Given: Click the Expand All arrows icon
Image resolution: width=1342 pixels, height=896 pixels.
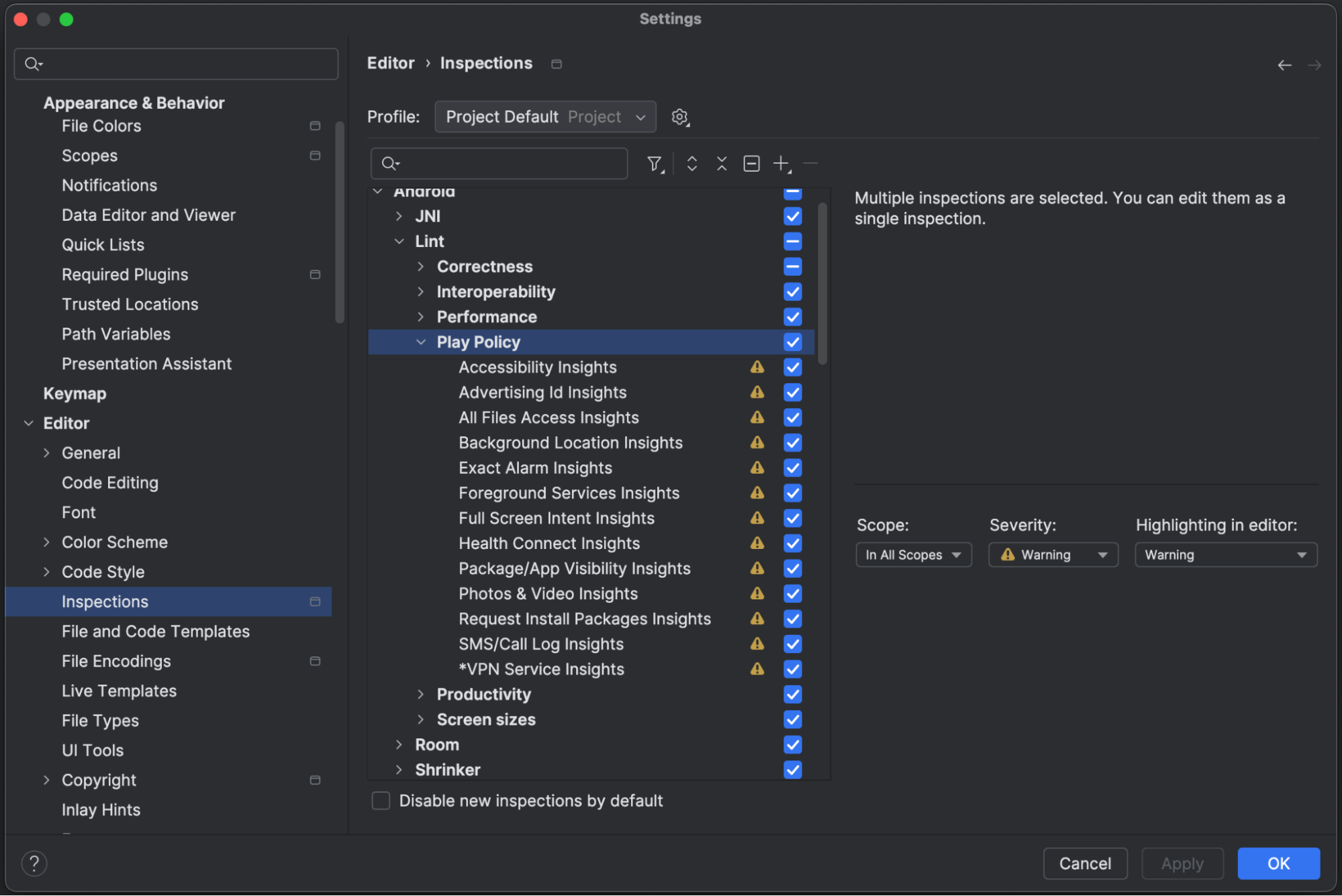Looking at the screenshot, I should click(691, 164).
